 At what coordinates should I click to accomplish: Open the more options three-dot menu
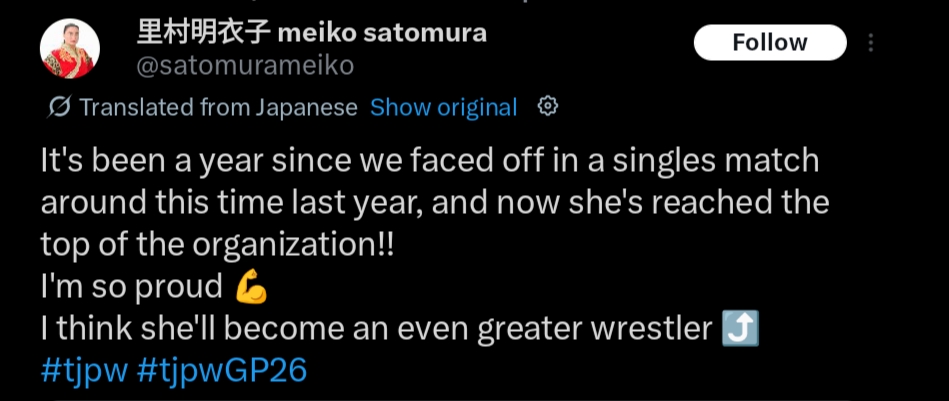(x=872, y=43)
